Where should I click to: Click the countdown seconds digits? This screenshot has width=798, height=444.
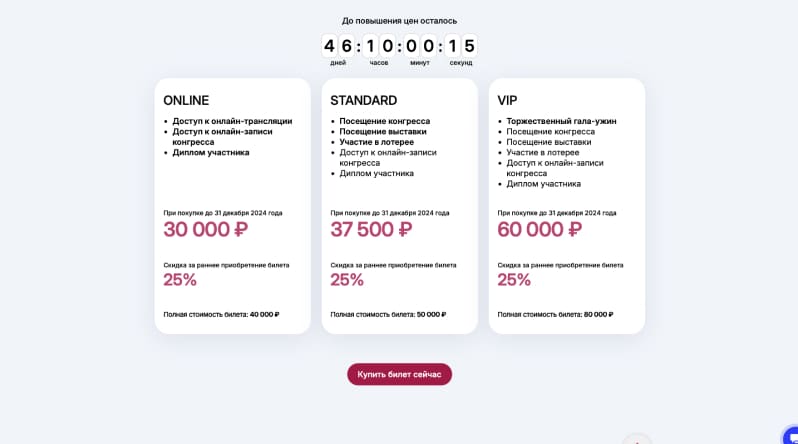coord(461,46)
